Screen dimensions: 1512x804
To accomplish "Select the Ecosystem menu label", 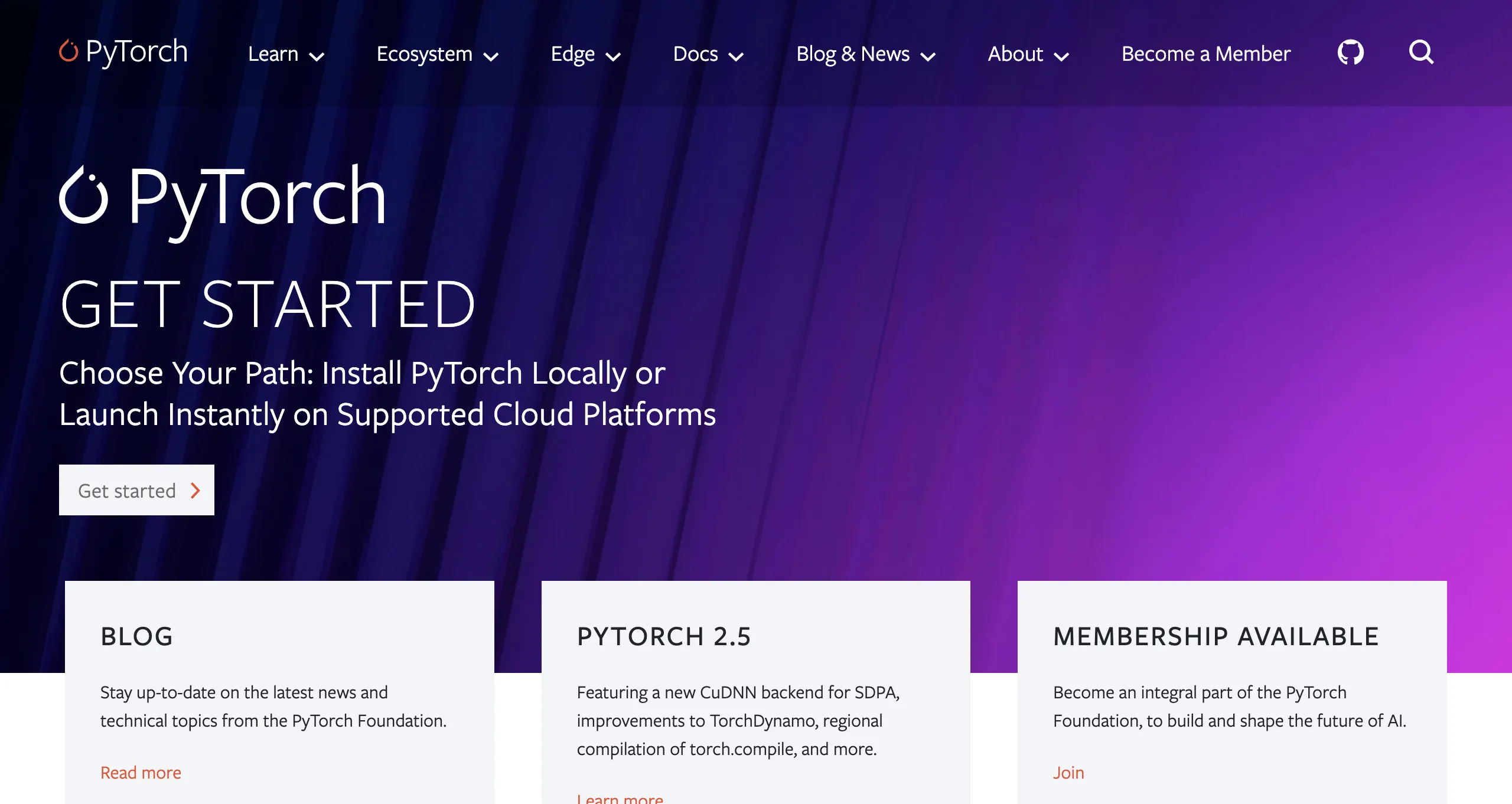I will tap(425, 54).
